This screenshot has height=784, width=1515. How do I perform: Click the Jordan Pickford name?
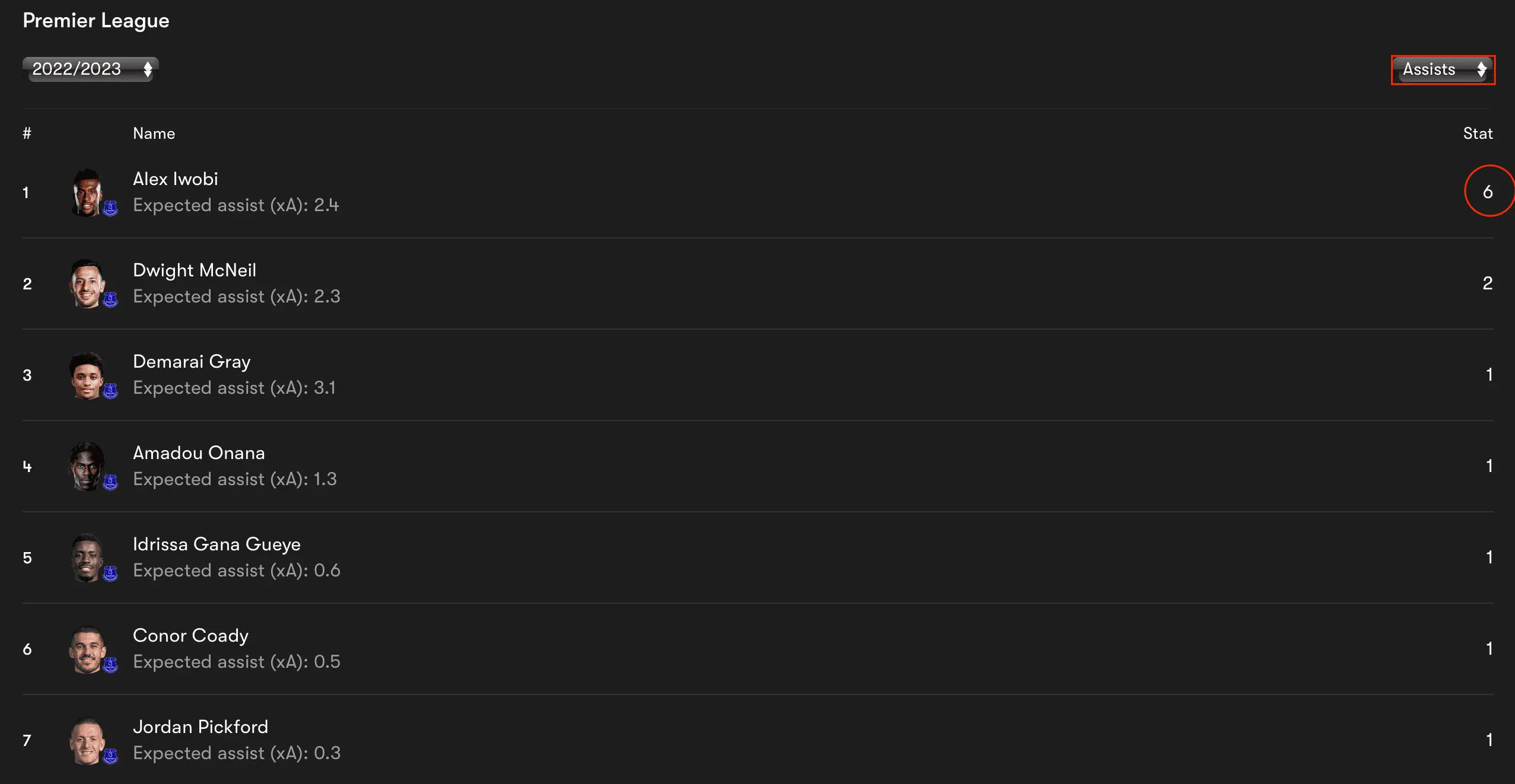tap(200, 727)
